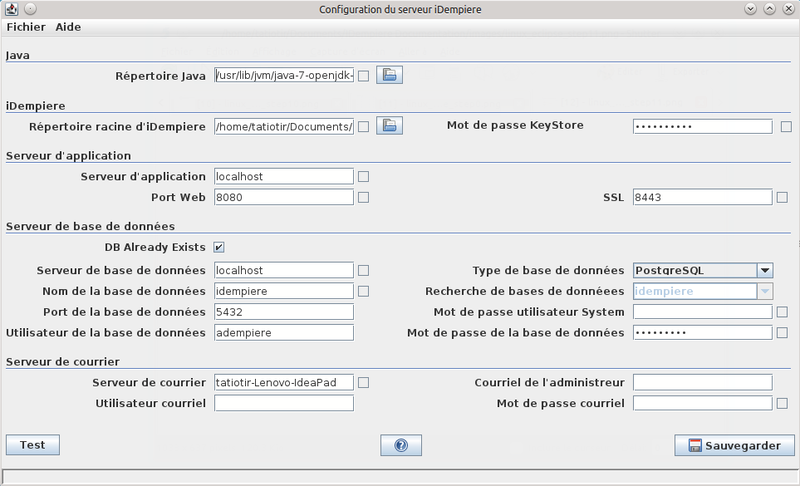Open the Aide menu

[x=68, y=27]
